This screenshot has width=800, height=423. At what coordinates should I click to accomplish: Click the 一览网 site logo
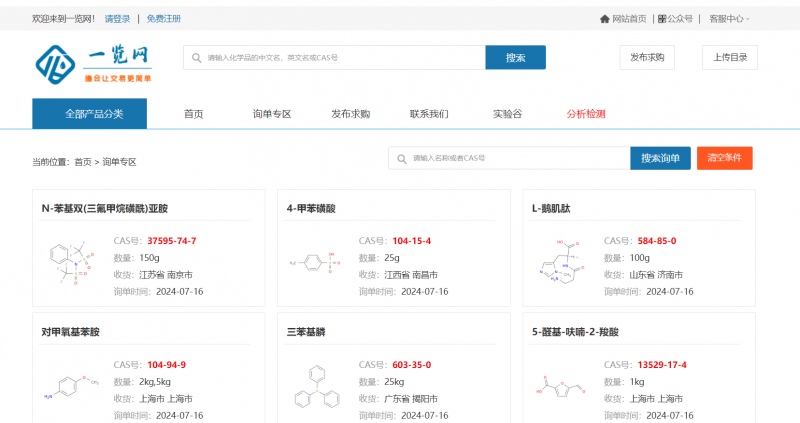click(93, 64)
